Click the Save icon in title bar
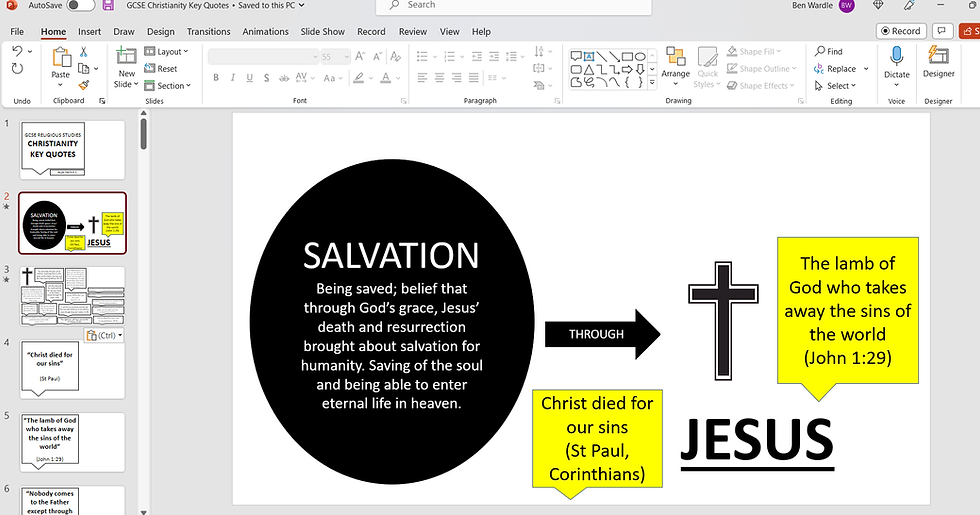This screenshot has height=515, width=980. (x=109, y=5)
